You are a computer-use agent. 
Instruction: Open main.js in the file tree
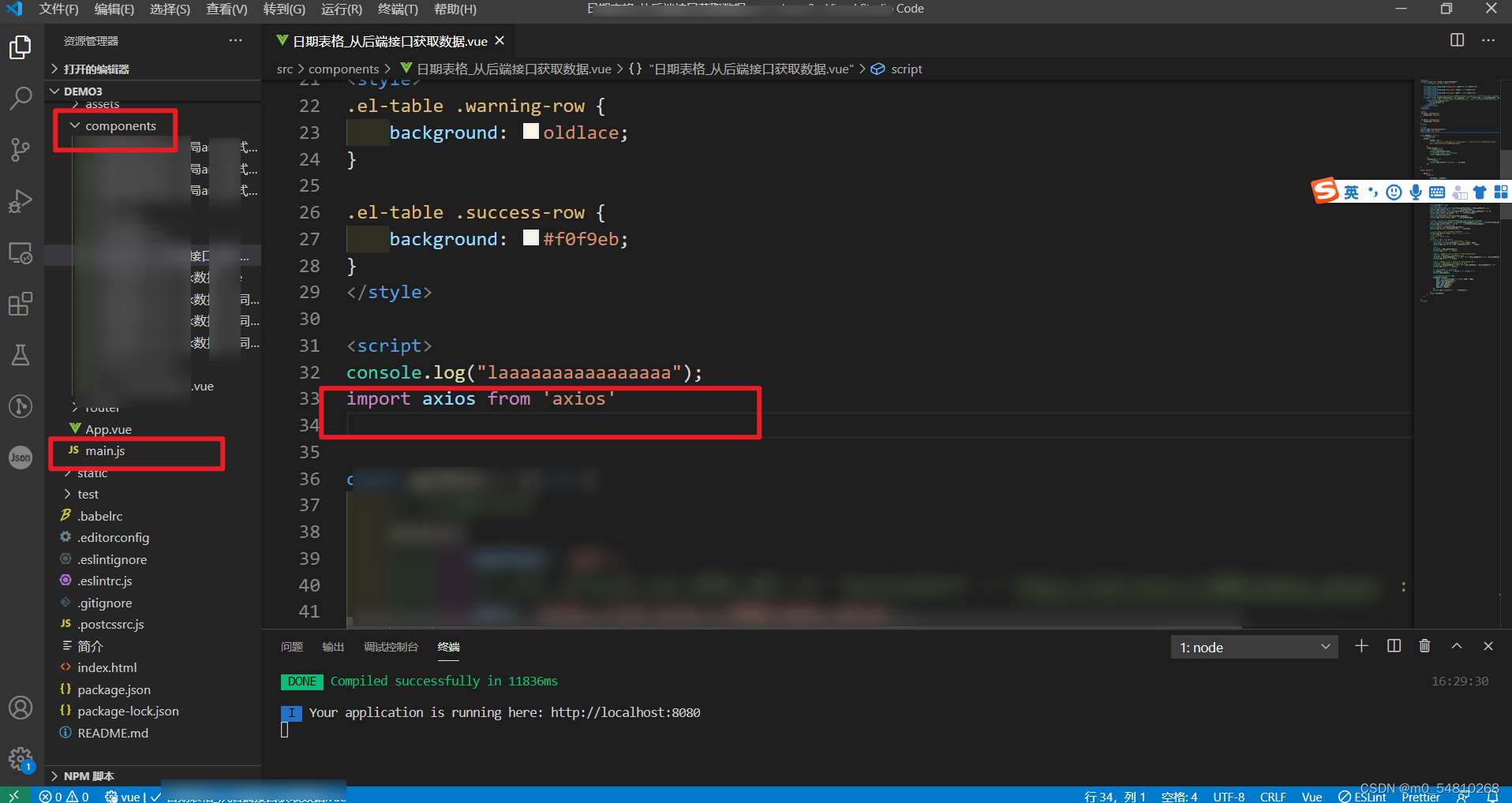105,450
